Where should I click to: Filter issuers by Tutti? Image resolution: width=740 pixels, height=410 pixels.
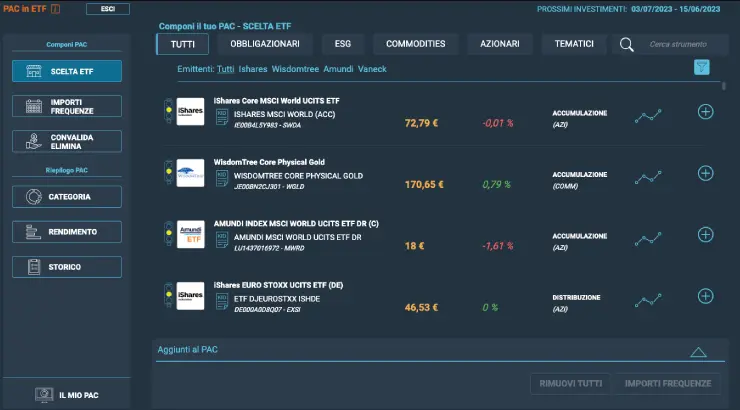(x=226, y=69)
